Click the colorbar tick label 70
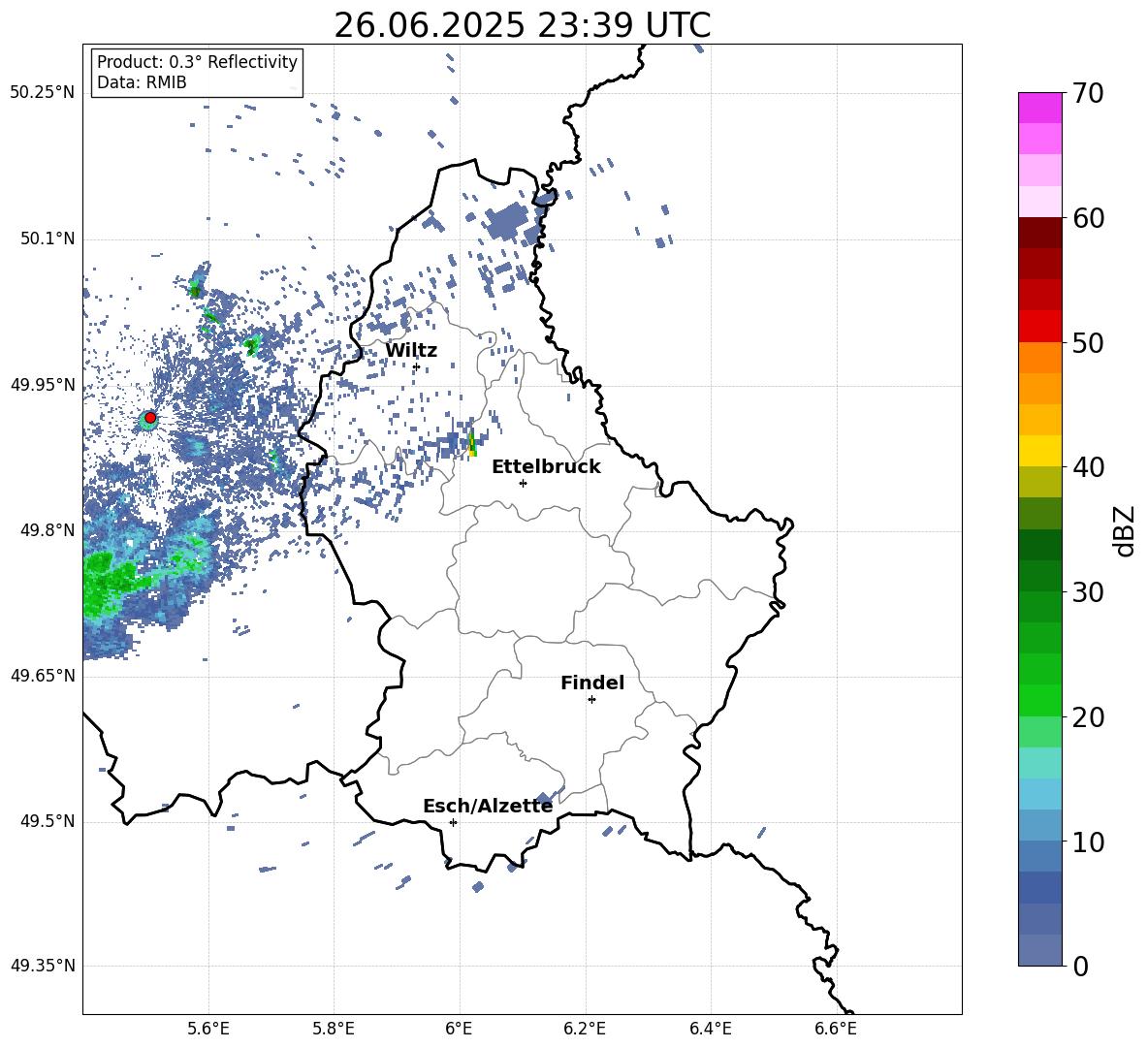Screen dimensions: 1148x1048 point(1087,94)
